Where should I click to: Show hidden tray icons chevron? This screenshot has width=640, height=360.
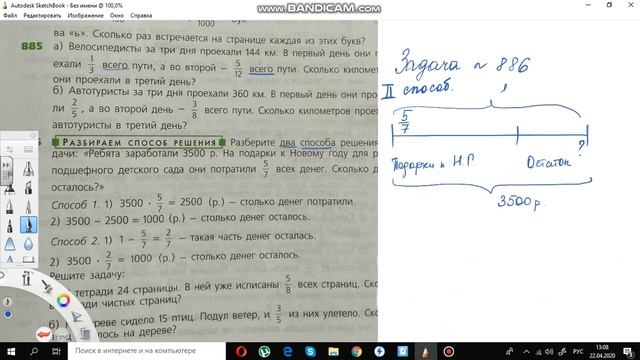526,351
